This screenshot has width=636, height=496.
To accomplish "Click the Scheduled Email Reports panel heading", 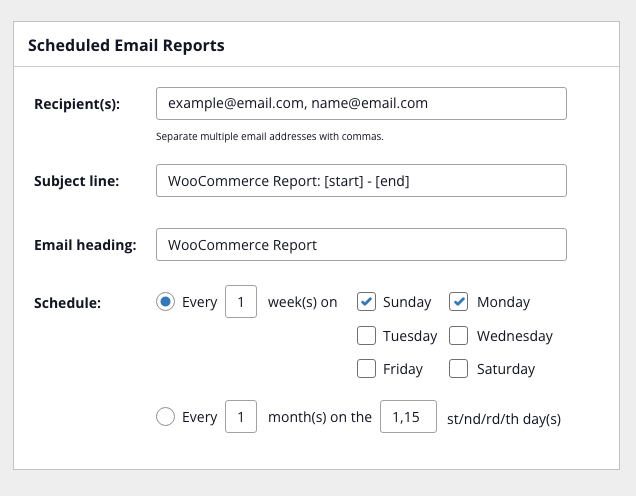I will 126,45.
